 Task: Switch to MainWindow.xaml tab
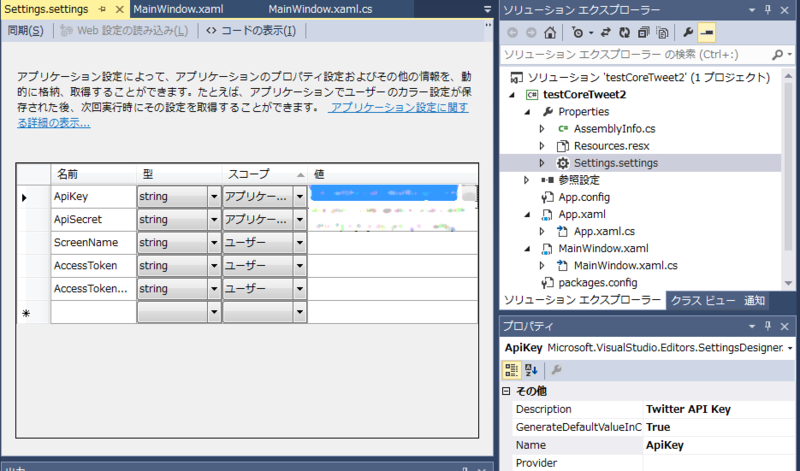(x=178, y=9)
